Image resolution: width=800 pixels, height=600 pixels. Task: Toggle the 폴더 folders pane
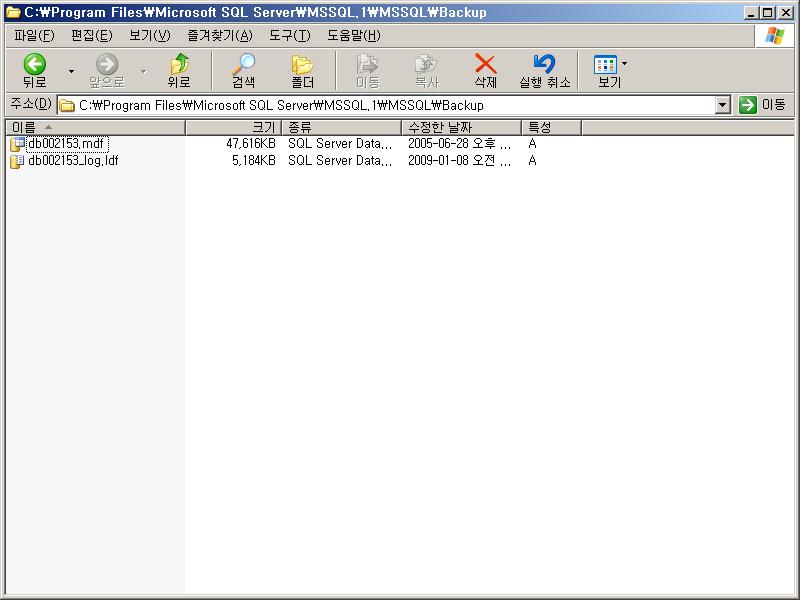point(303,70)
